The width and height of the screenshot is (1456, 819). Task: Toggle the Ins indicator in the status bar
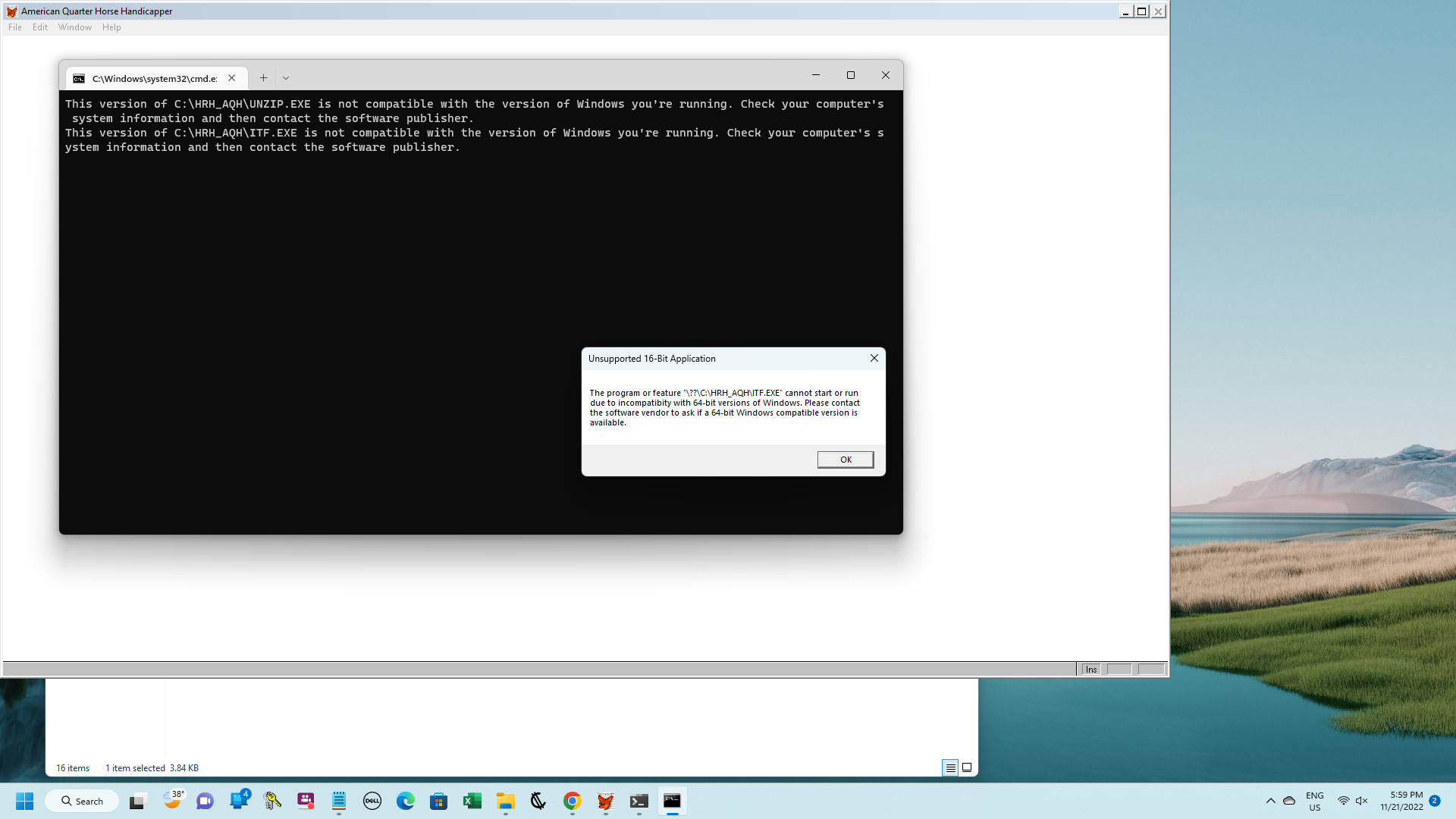1090,669
